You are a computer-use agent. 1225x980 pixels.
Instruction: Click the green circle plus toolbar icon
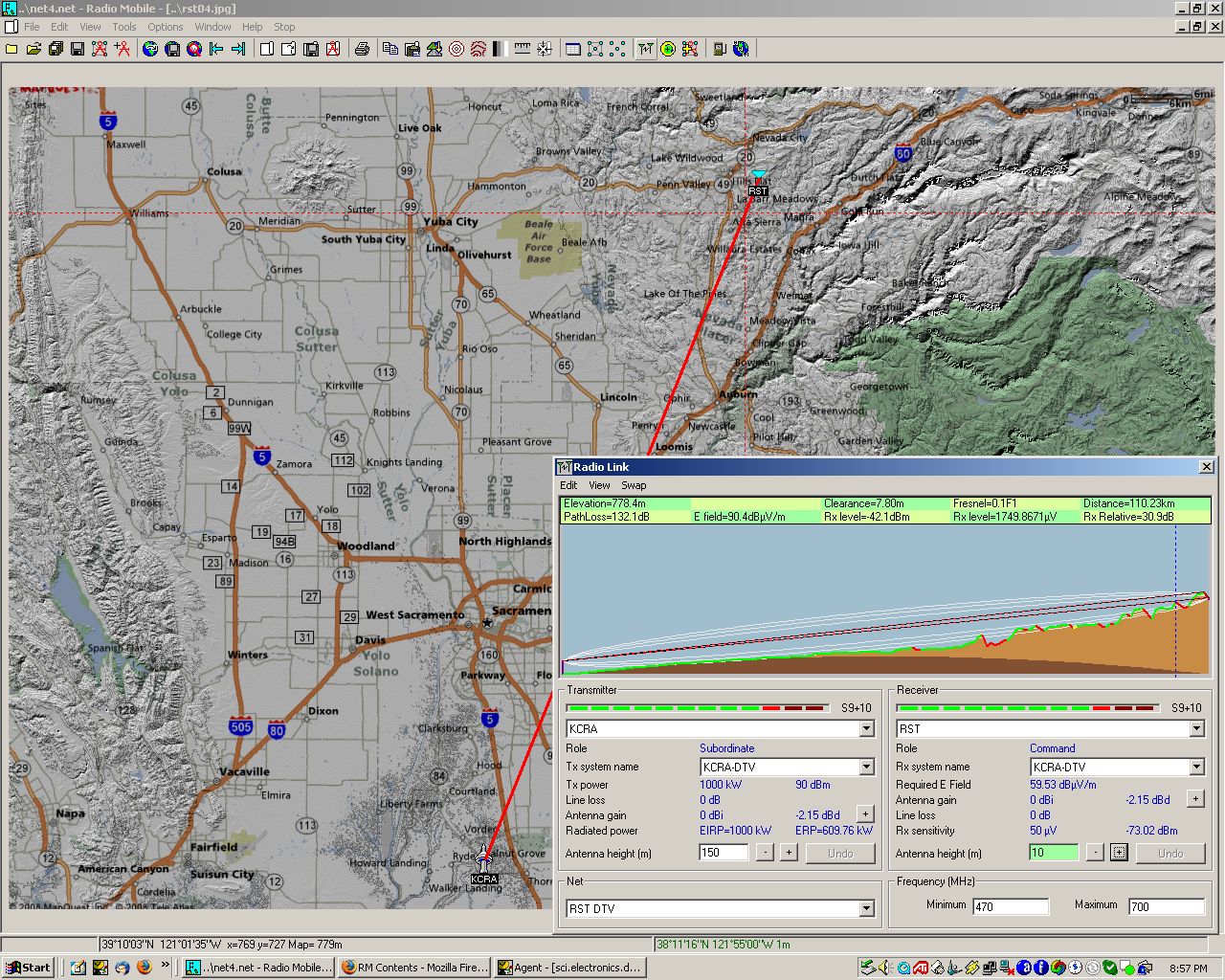pyautogui.click(x=668, y=49)
